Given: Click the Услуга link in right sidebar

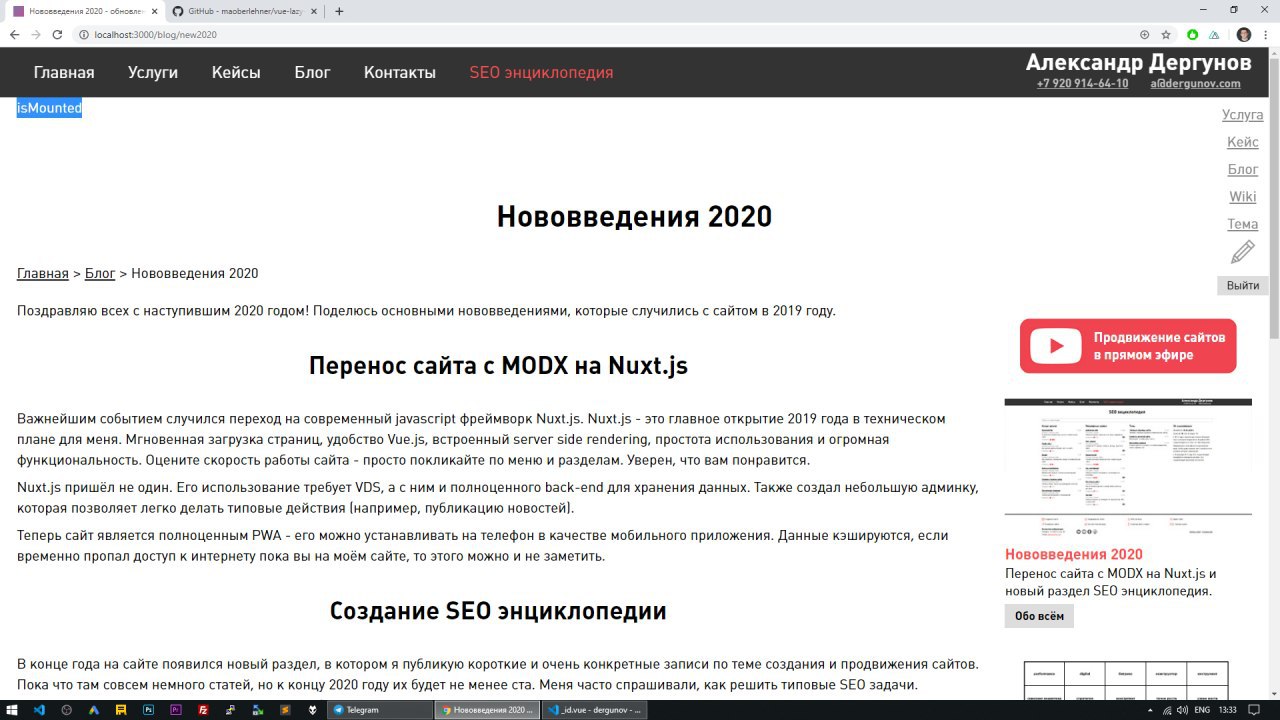Looking at the screenshot, I should click(x=1242, y=115).
